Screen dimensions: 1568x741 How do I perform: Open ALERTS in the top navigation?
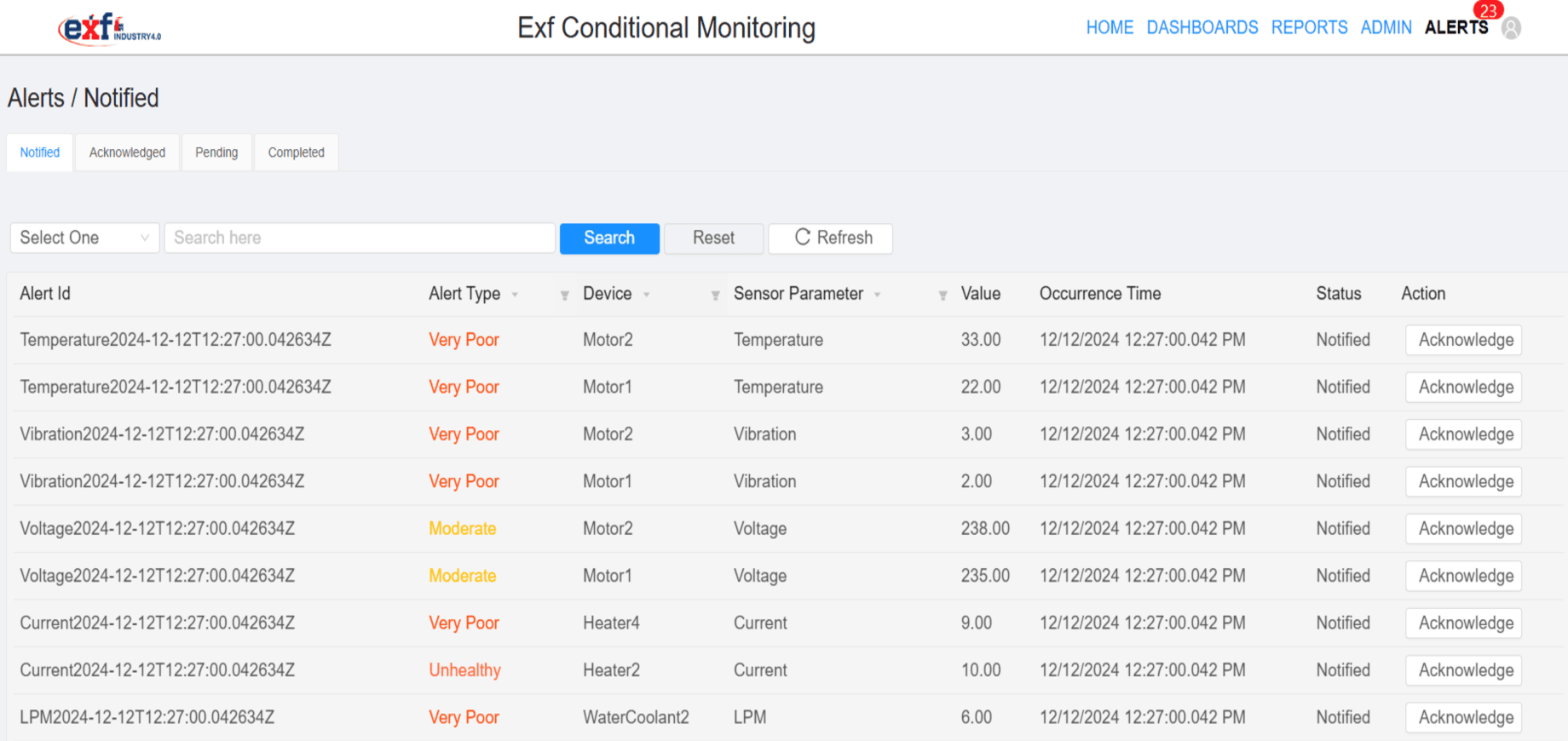(1456, 27)
